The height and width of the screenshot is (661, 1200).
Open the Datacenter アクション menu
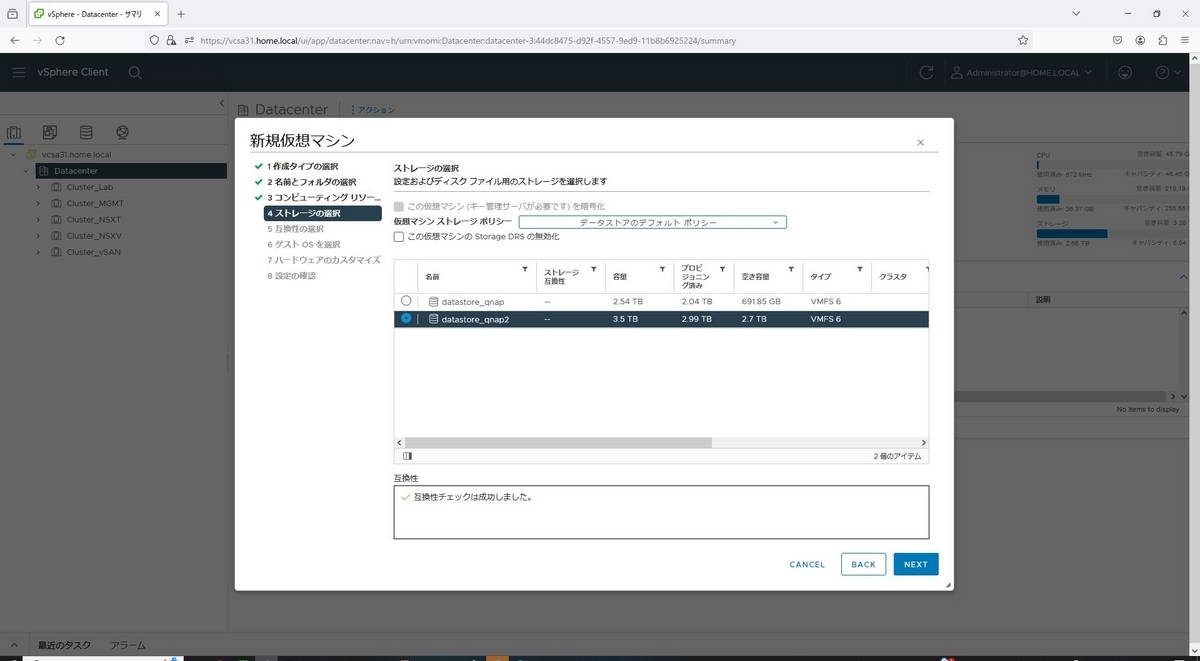click(x=372, y=110)
